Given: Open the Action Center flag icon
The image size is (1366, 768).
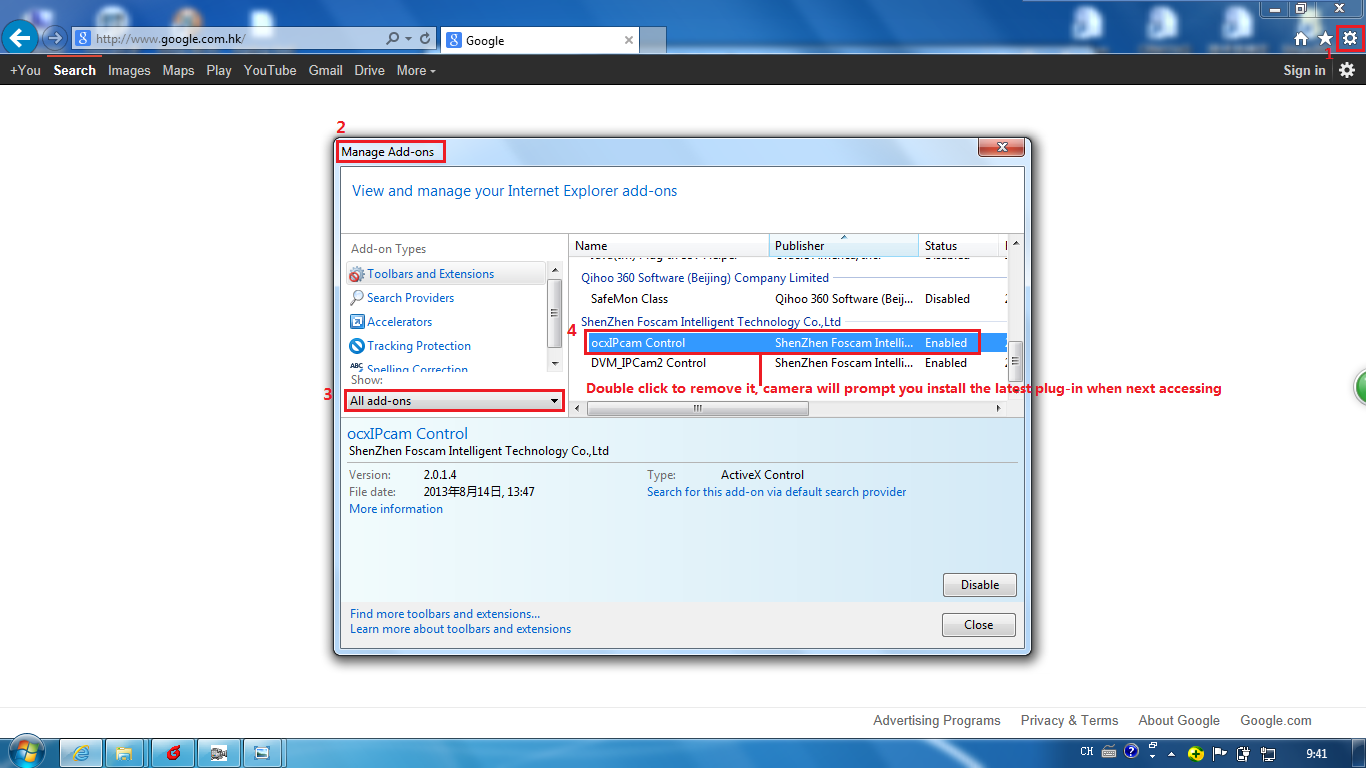Looking at the screenshot, I should (x=1219, y=753).
